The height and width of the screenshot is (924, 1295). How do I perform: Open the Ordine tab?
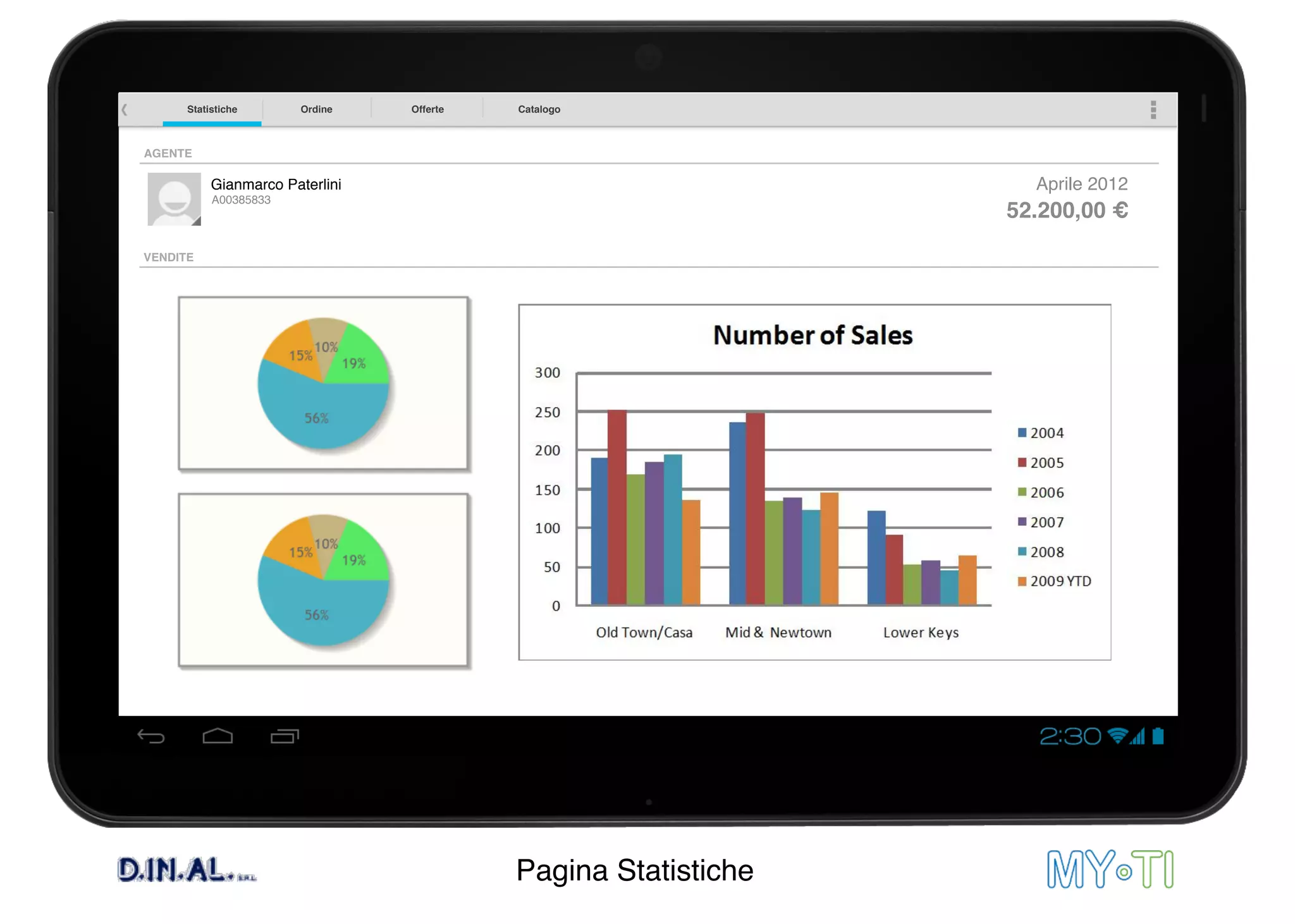316,109
